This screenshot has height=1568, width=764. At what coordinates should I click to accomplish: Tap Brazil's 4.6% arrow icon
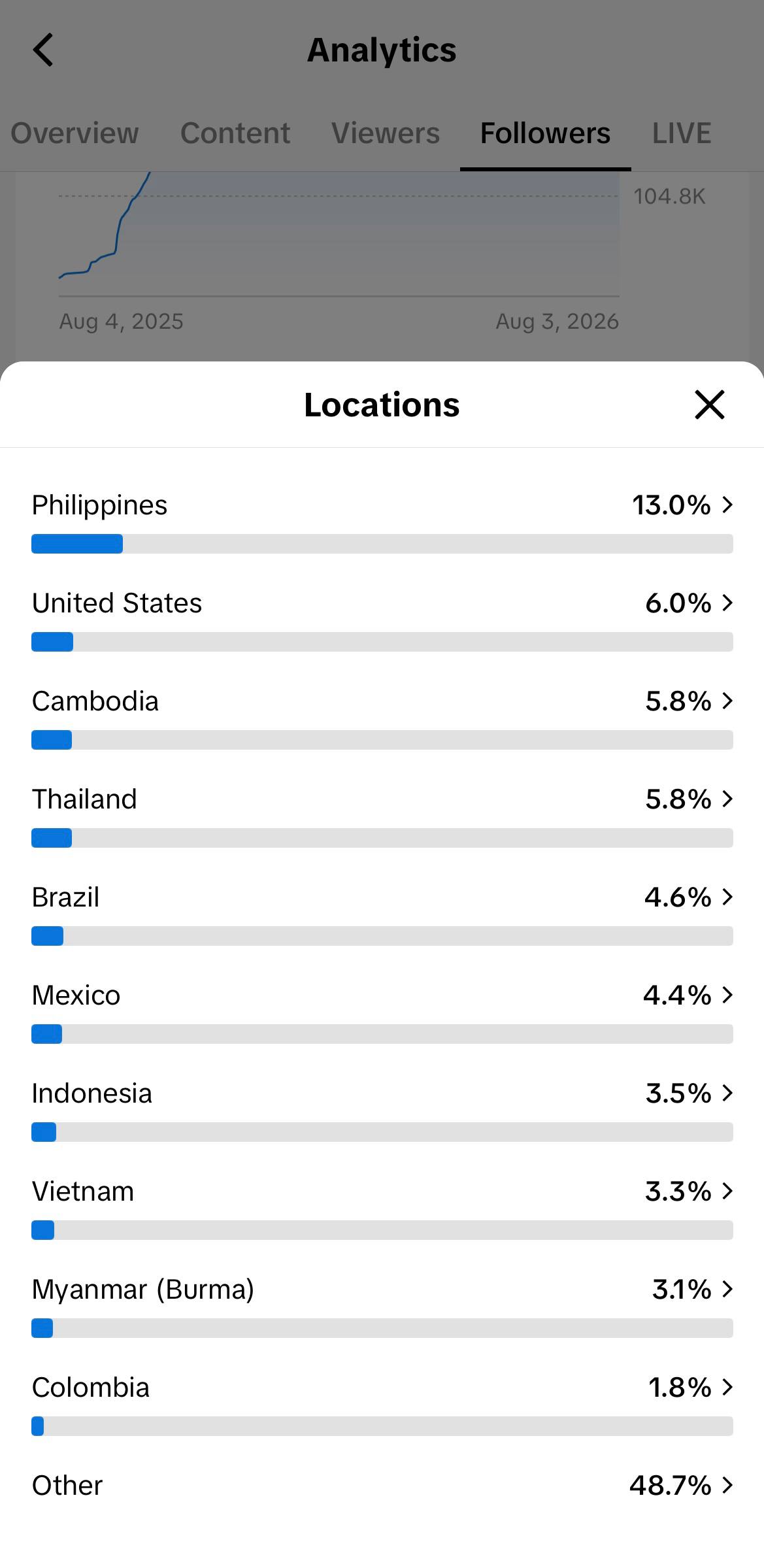(727, 897)
